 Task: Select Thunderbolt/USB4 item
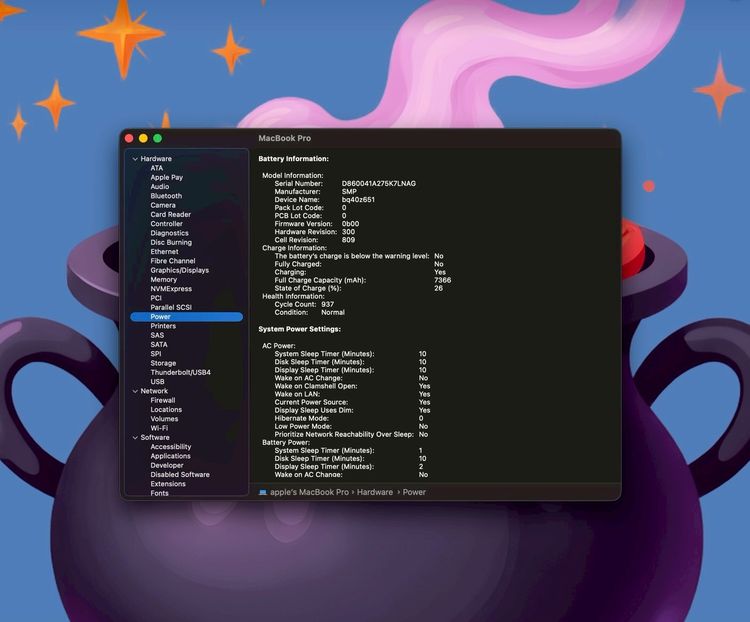pyautogui.click(x=180, y=372)
